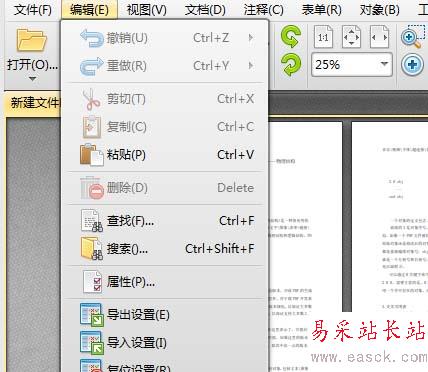Open the 表单(R) menu

tap(321, 10)
